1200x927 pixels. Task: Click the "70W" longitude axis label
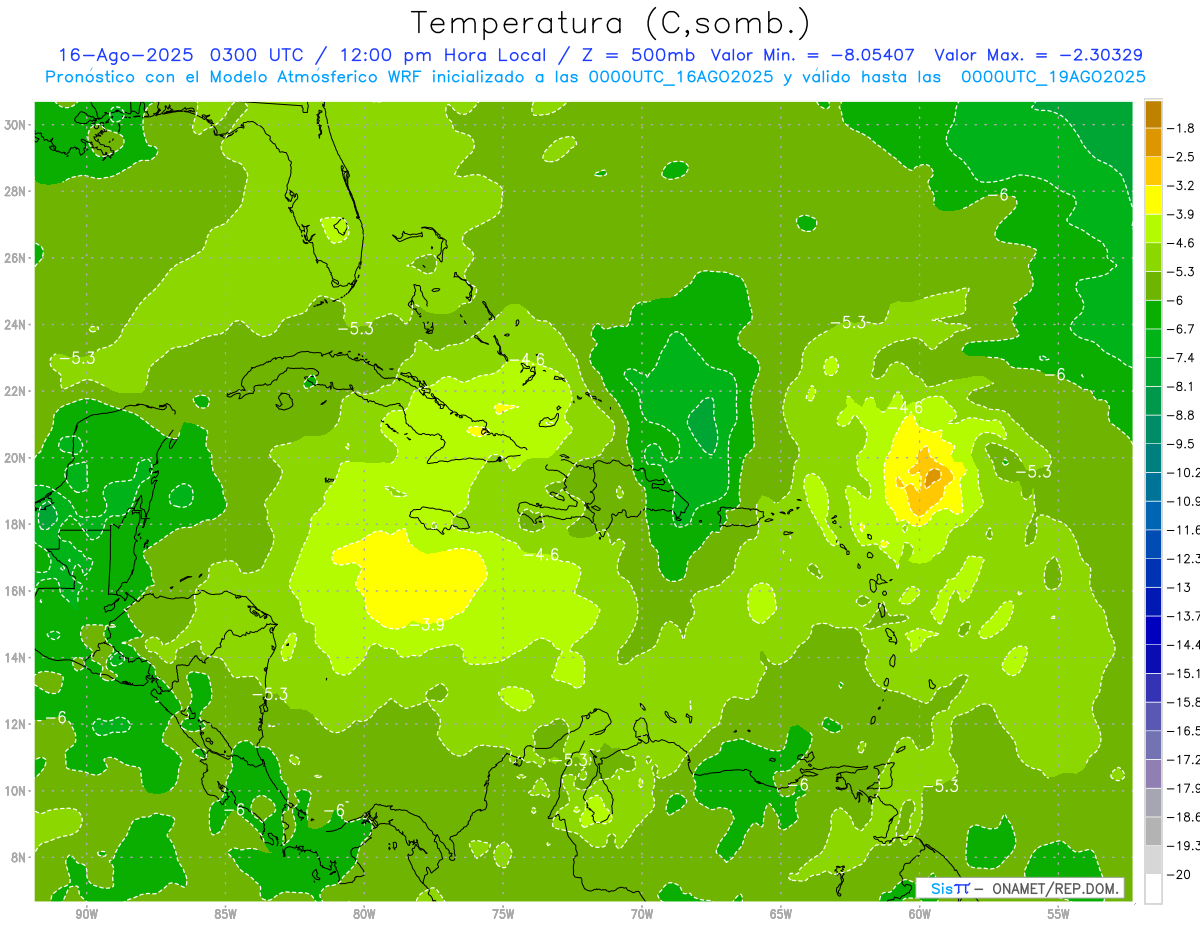click(642, 914)
